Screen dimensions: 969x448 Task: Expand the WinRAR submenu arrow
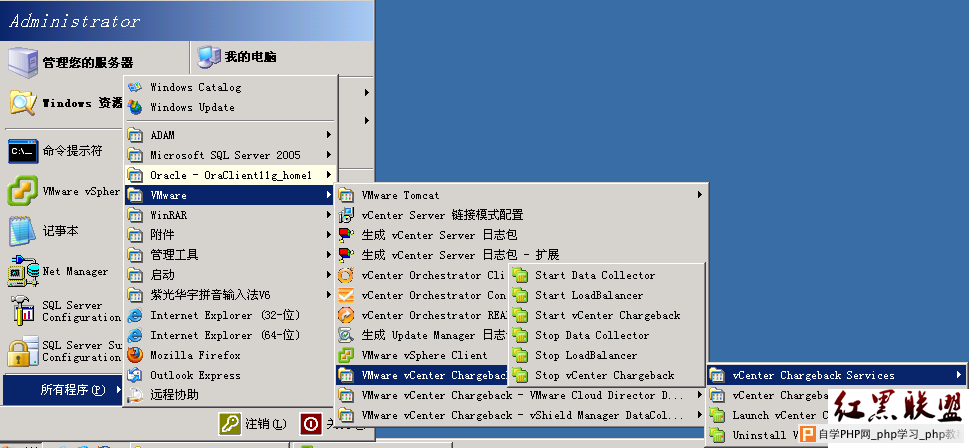(x=329, y=215)
